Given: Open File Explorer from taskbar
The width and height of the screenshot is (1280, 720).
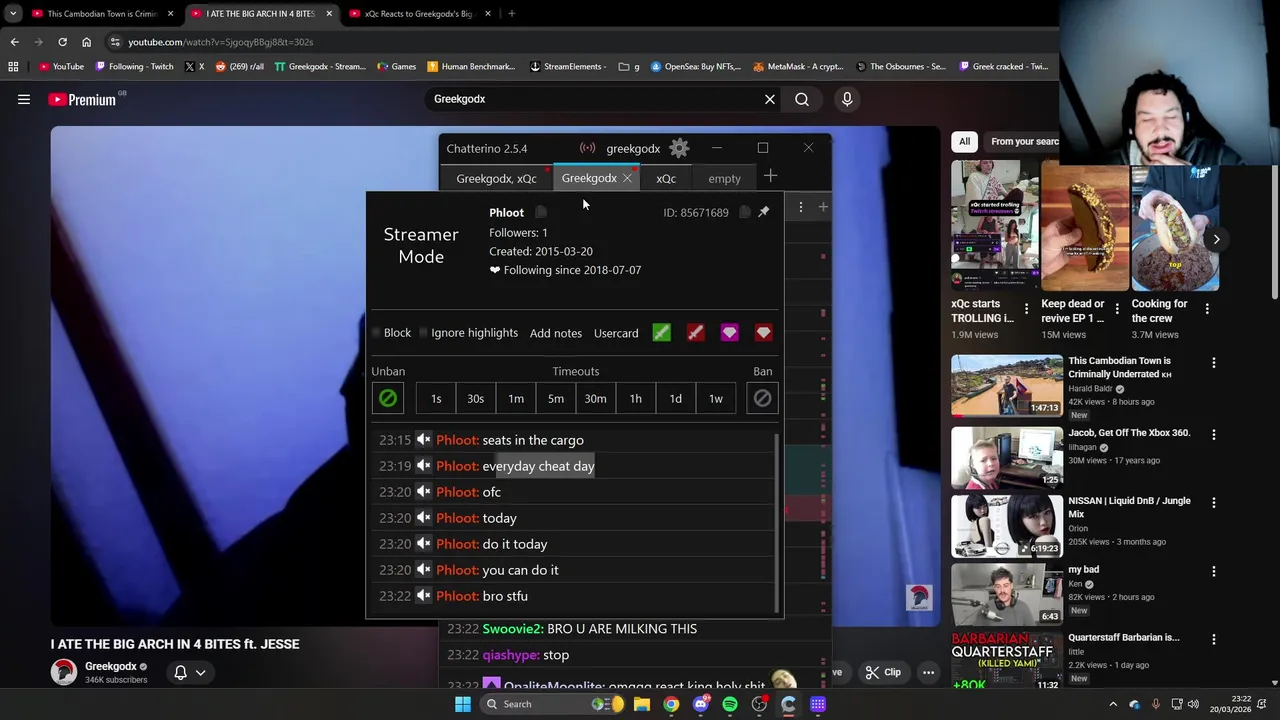Looking at the screenshot, I should 642,704.
